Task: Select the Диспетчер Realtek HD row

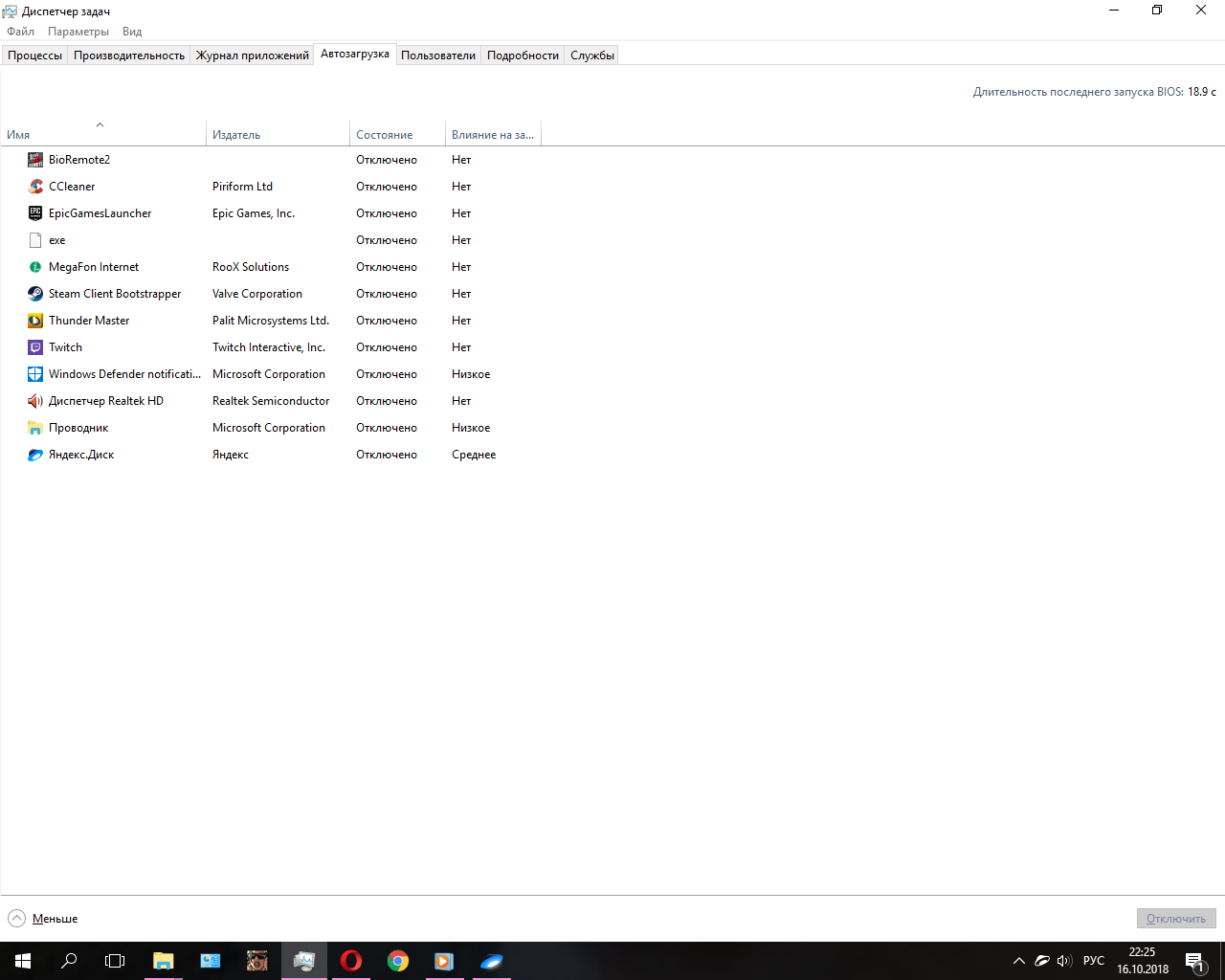Action: click(106, 401)
